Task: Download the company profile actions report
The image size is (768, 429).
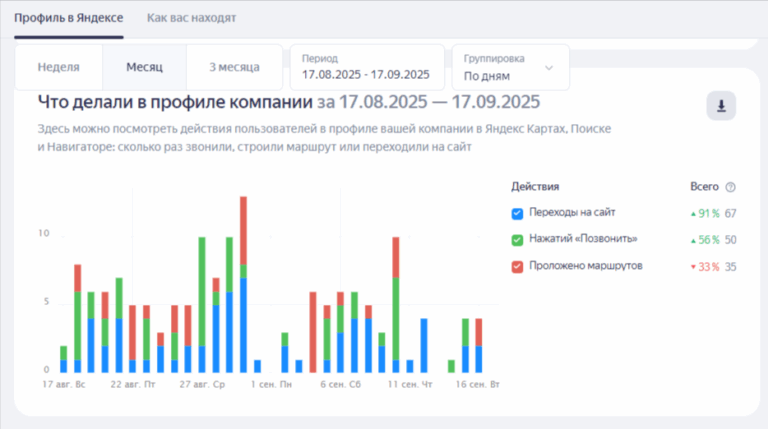Action: tap(721, 106)
